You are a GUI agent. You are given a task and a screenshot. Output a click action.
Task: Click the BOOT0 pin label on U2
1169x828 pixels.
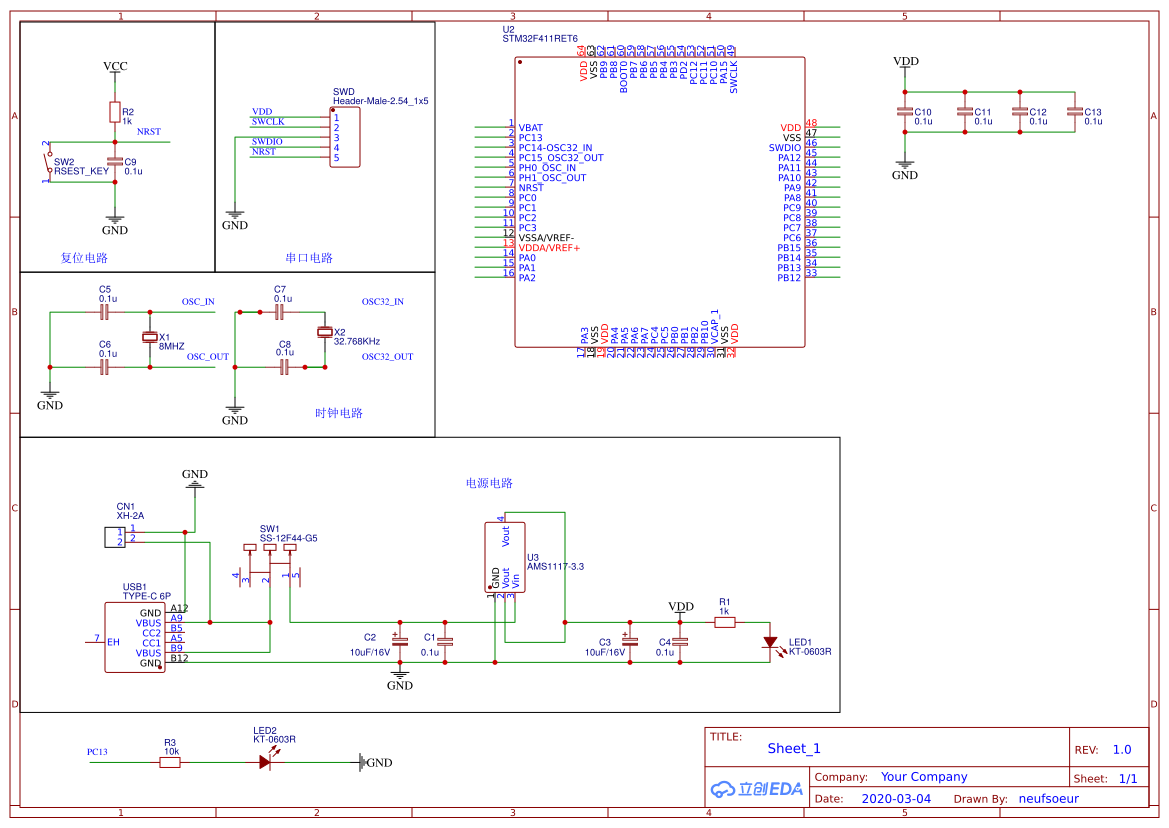(x=624, y=77)
